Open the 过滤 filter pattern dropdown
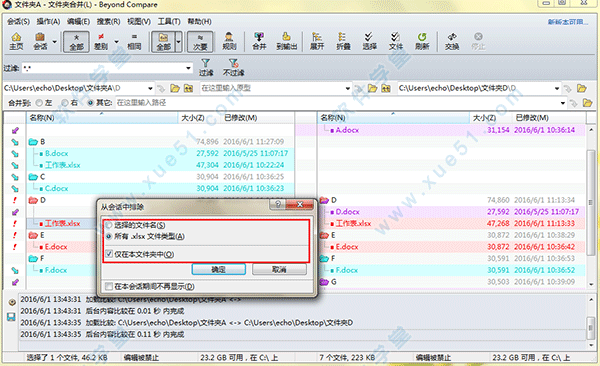600x366 pixels. pos(188,68)
